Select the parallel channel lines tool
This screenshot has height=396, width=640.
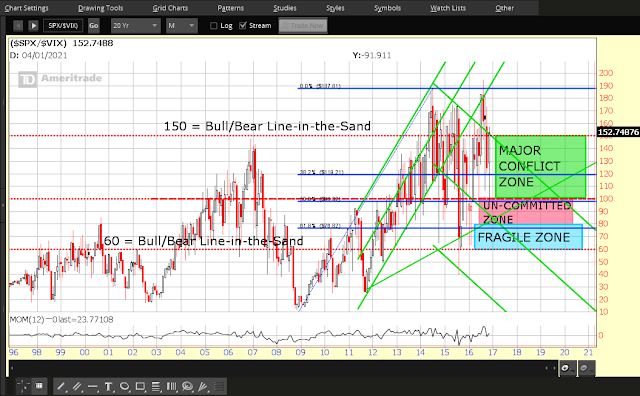[x=77, y=386]
